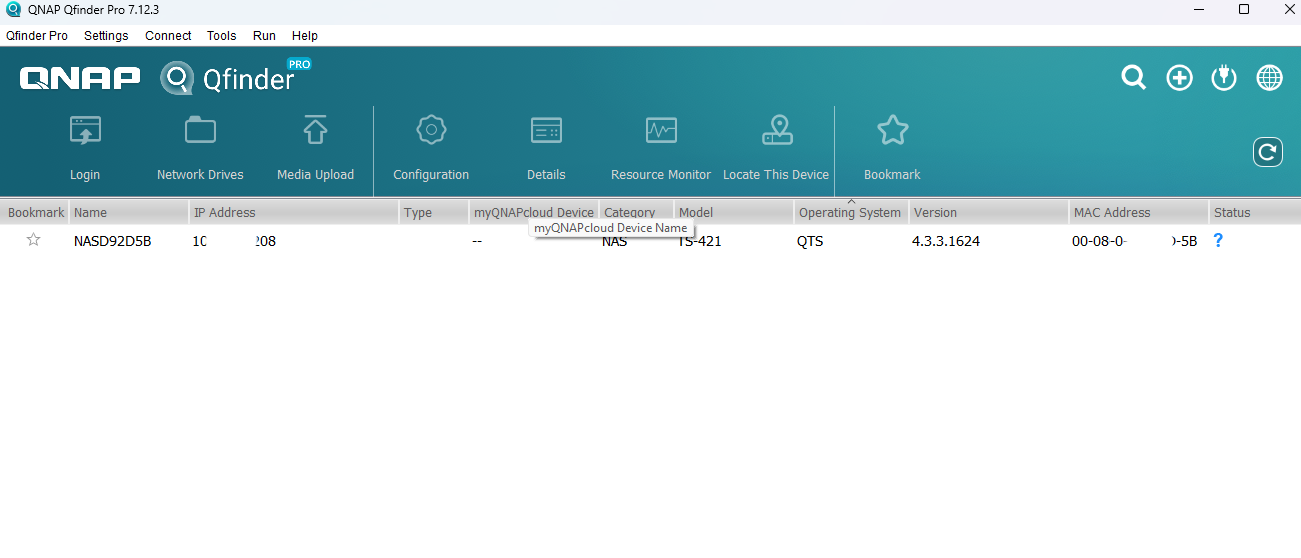Select device name NASD92D5B
Viewport: 1301px width, 558px height.
[112, 241]
